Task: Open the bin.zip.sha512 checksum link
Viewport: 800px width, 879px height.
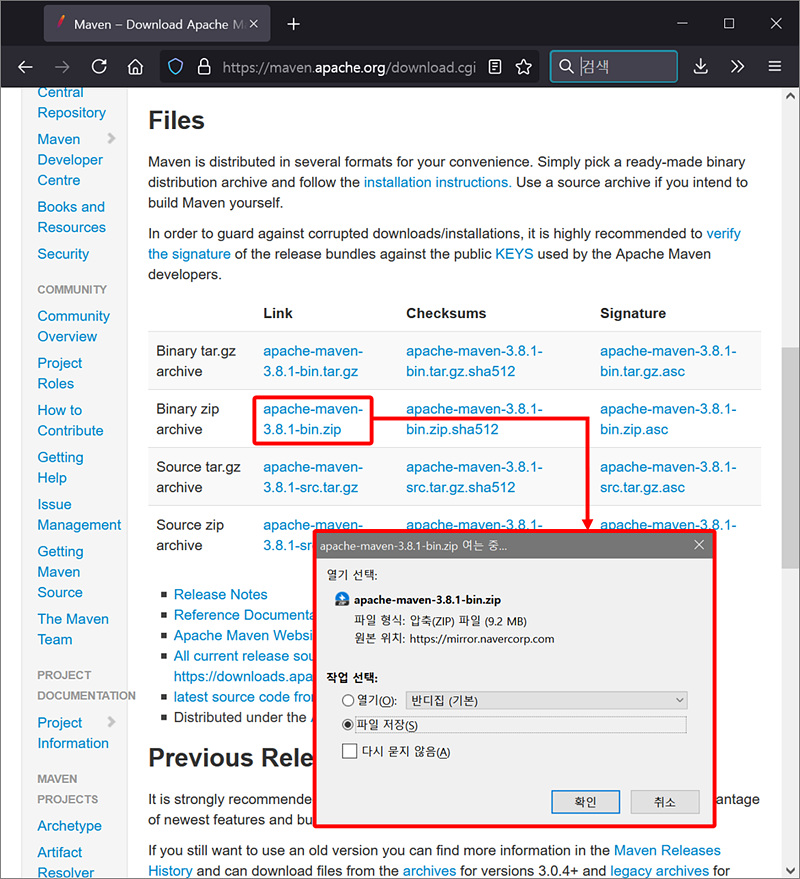Action: [474, 419]
